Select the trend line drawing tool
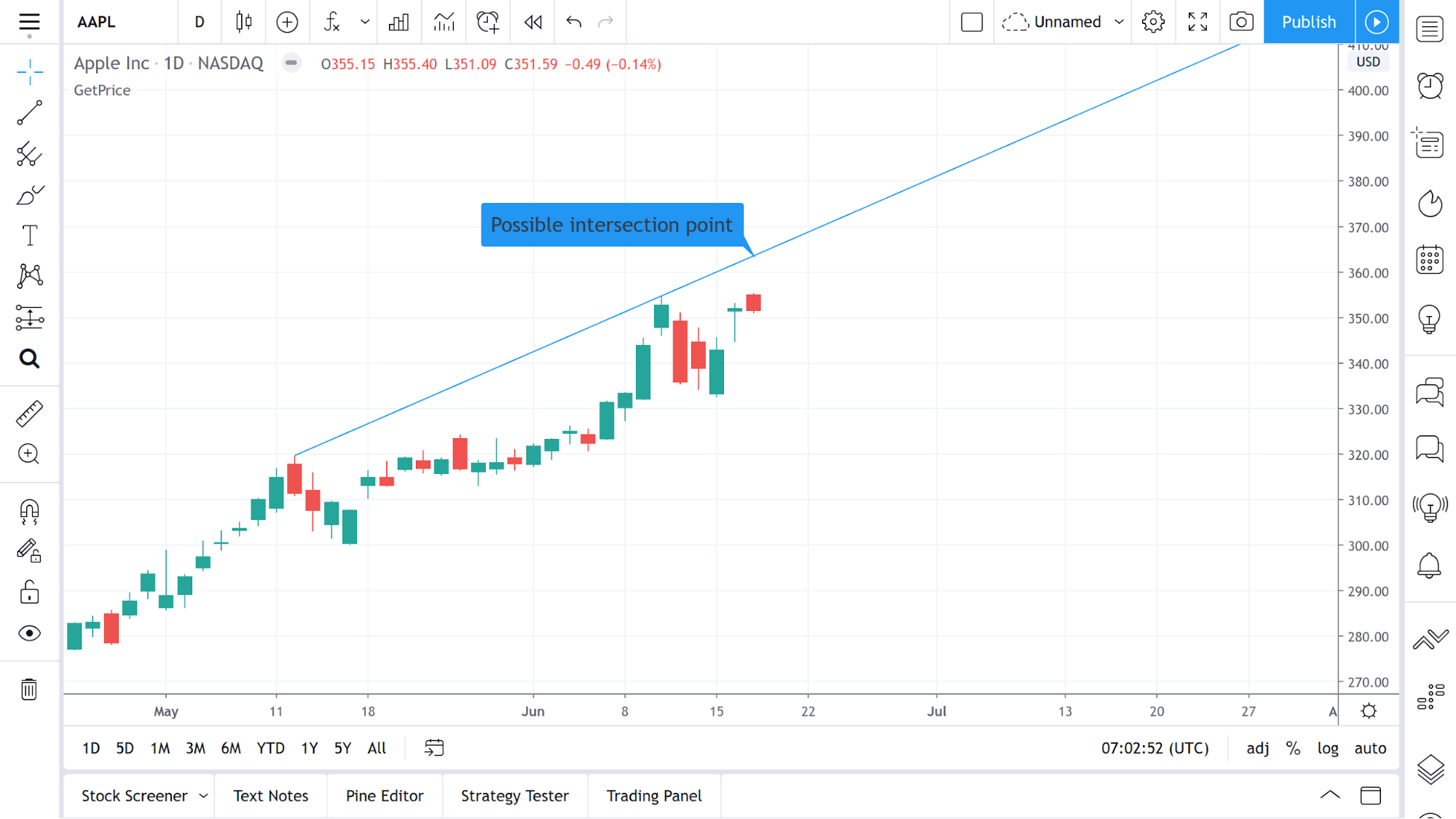1456x819 pixels. (x=29, y=113)
